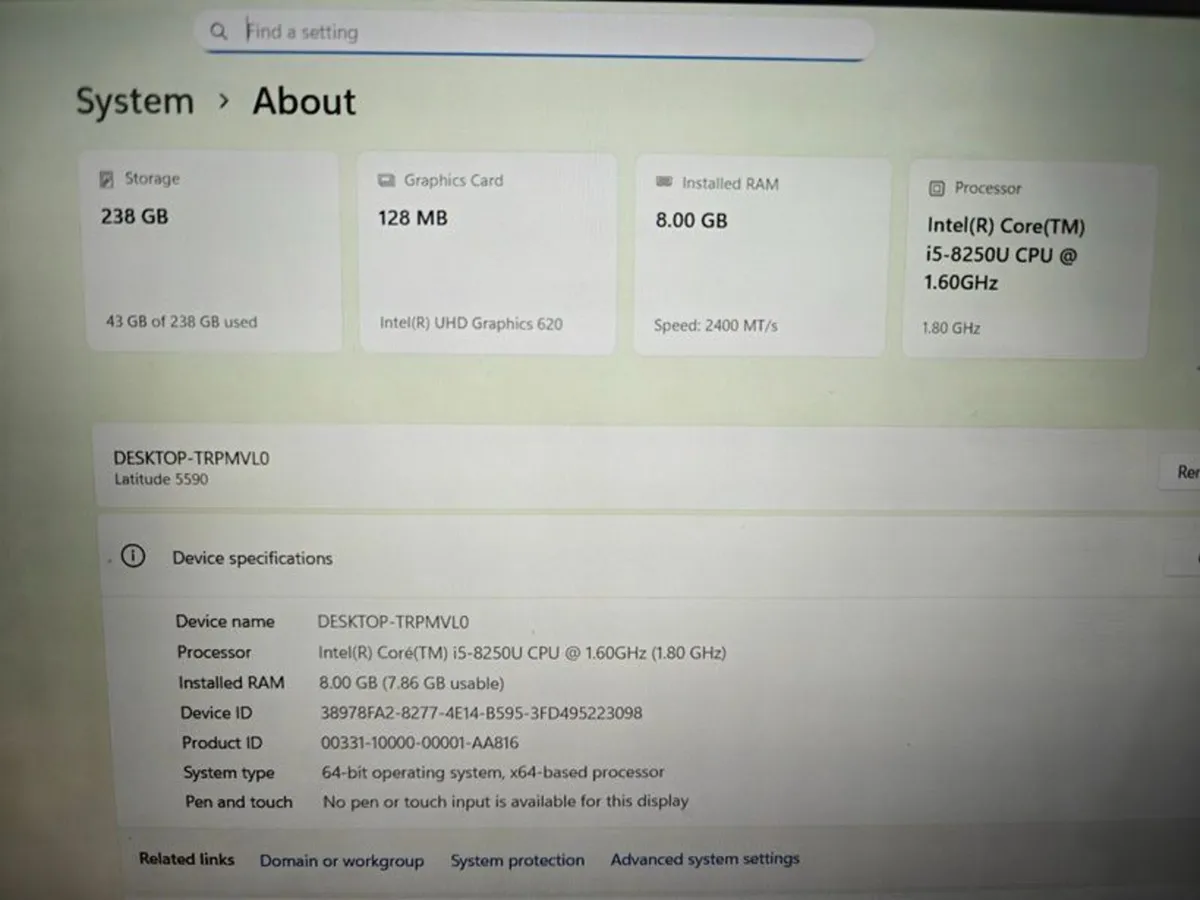Select the About page heading
1200x900 pixels.
coord(303,100)
